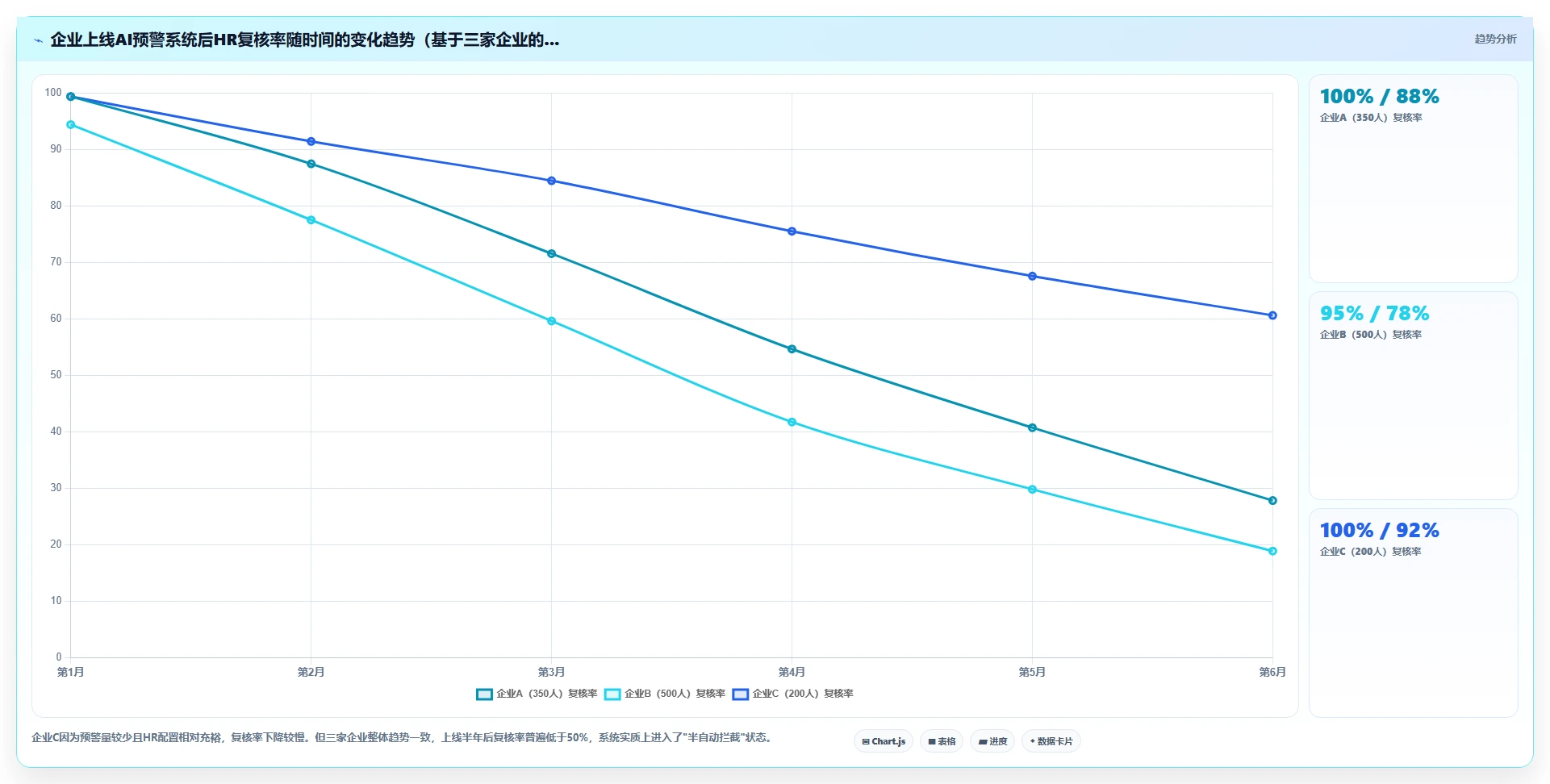Click the x-axis label 第5月
This screenshot has width=1550, height=784.
1032,673
